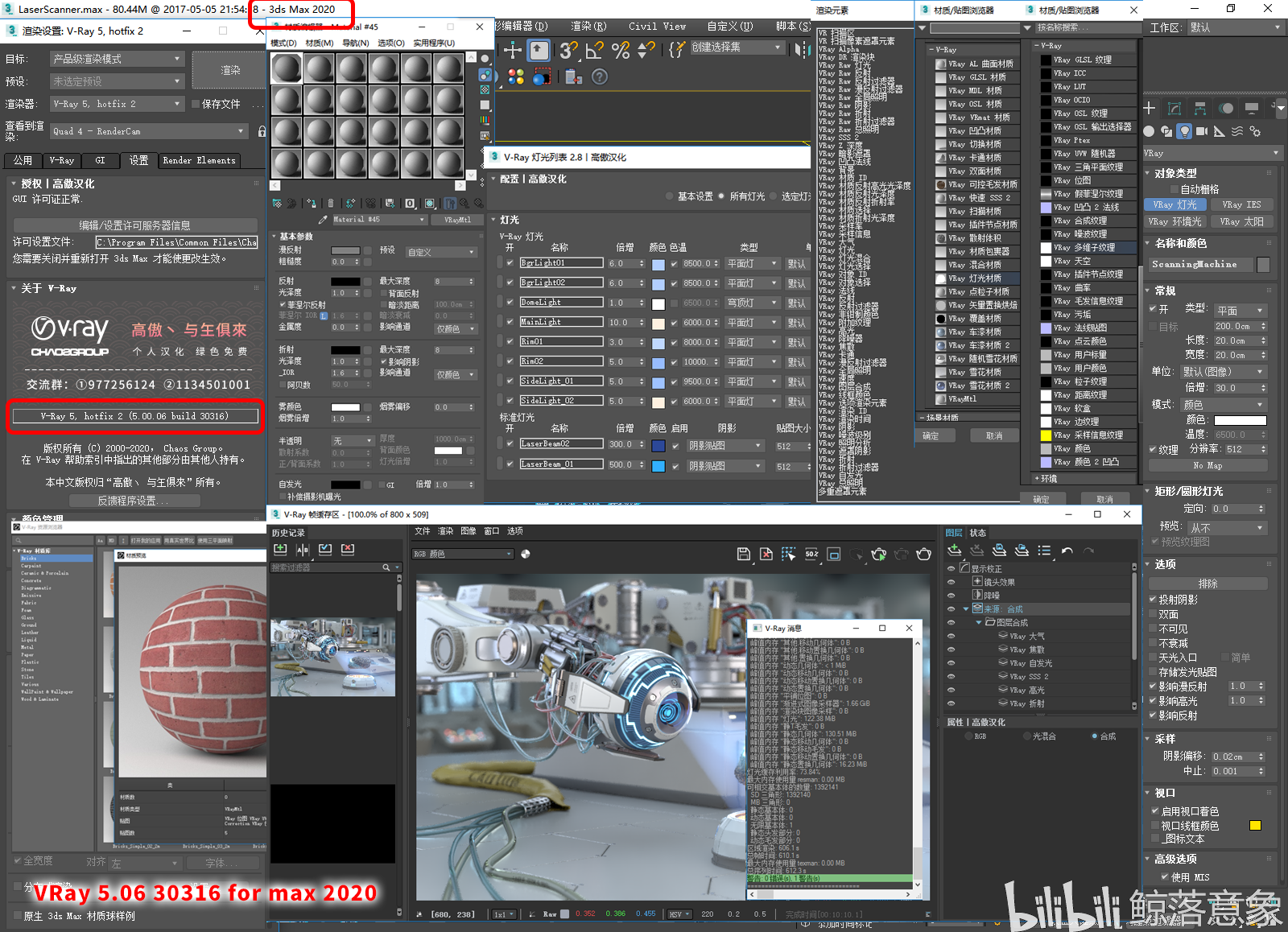This screenshot has height=932, width=1288.
Task: Switch to the GI tab in render setup
Action: point(100,160)
